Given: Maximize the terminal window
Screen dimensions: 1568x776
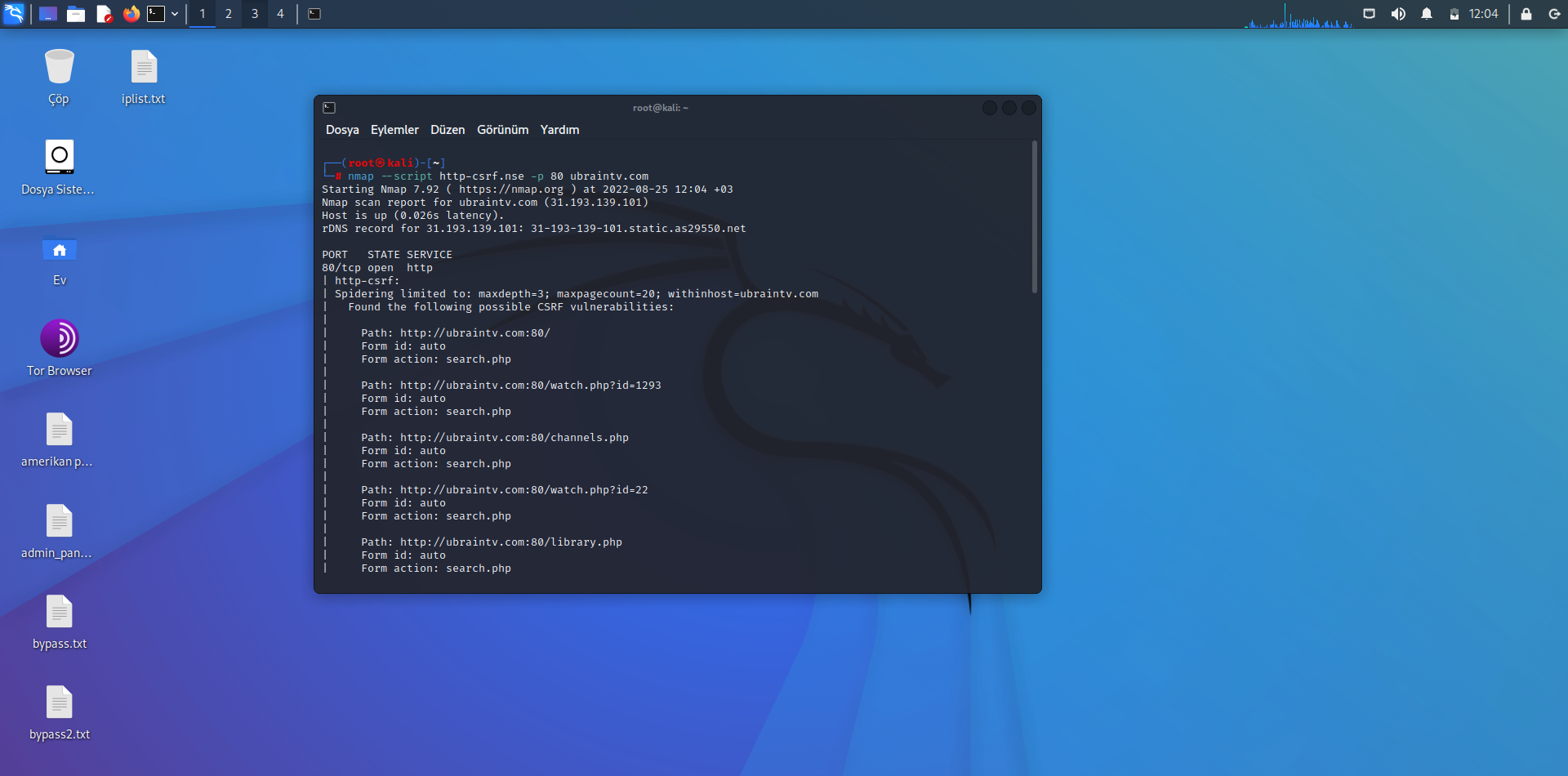Looking at the screenshot, I should pyautogui.click(x=1009, y=108).
